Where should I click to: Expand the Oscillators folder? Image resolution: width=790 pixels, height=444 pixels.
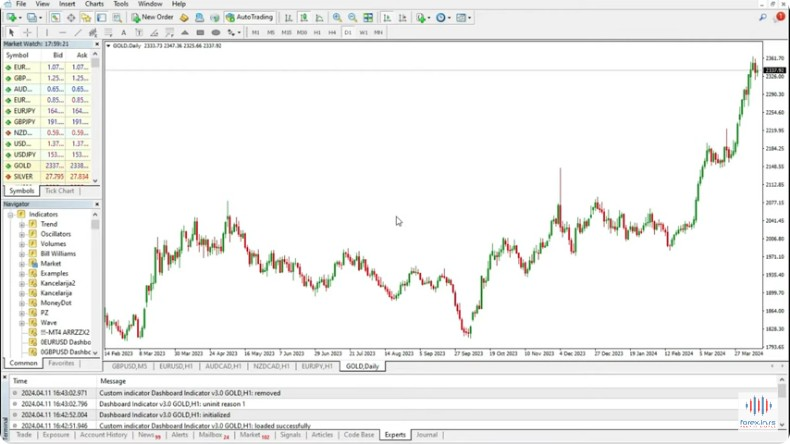(x=22, y=234)
